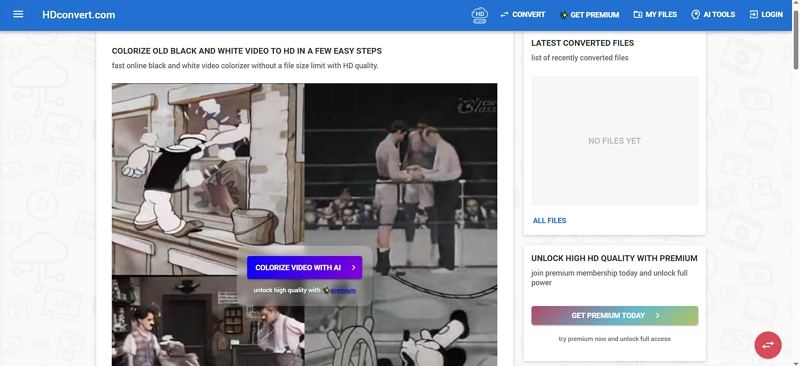Open the hamburger menu icon
Image resolution: width=800 pixels, height=366 pixels.
(x=18, y=14)
